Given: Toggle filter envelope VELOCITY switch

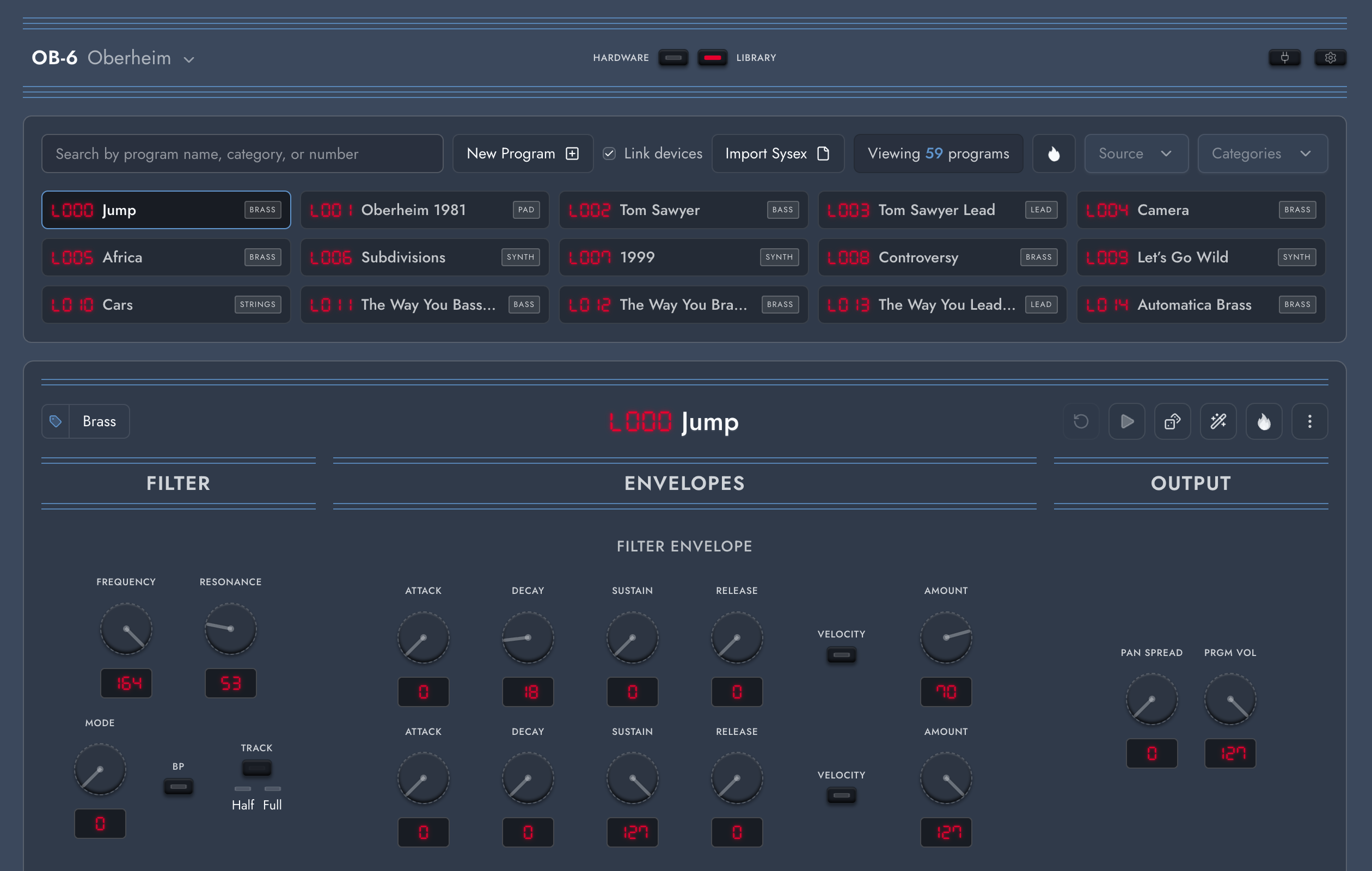Looking at the screenshot, I should pyautogui.click(x=841, y=654).
